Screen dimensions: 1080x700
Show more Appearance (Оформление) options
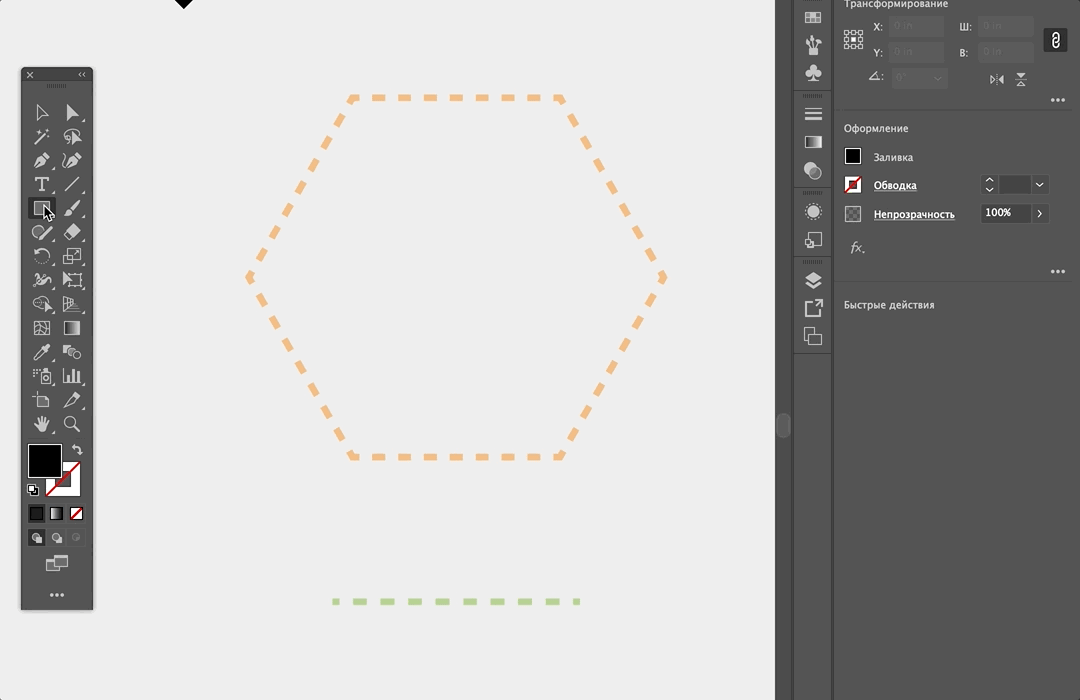pos(1058,271)
